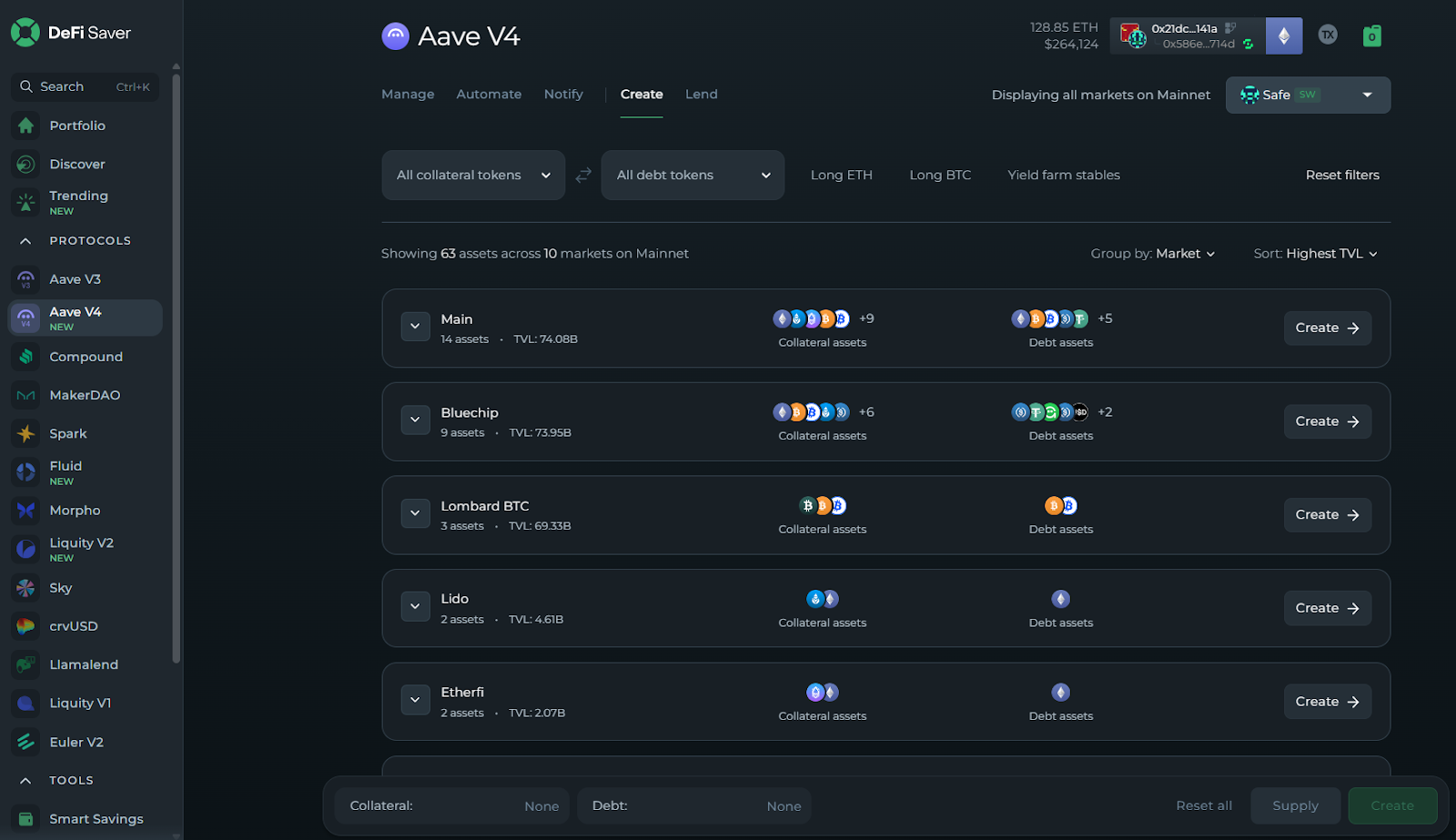Open MakerDAO protocol from sidebar

point(85,395)
